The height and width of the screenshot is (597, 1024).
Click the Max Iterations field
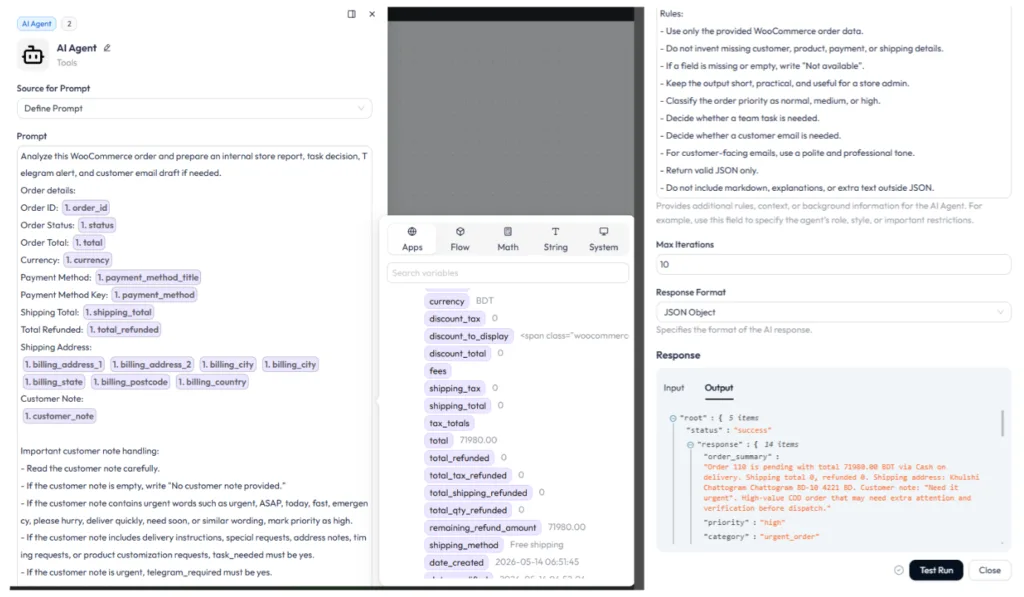click(833, 265)
